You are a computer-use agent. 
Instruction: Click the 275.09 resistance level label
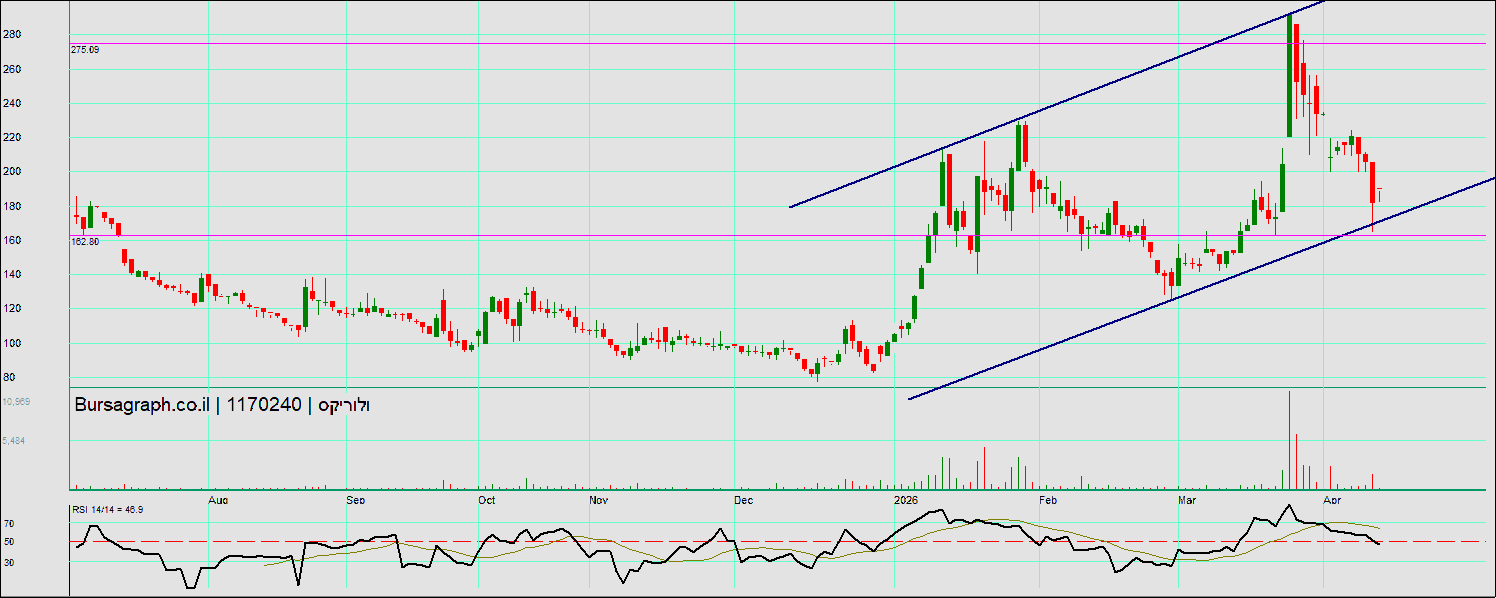click(x=85, y=49)
